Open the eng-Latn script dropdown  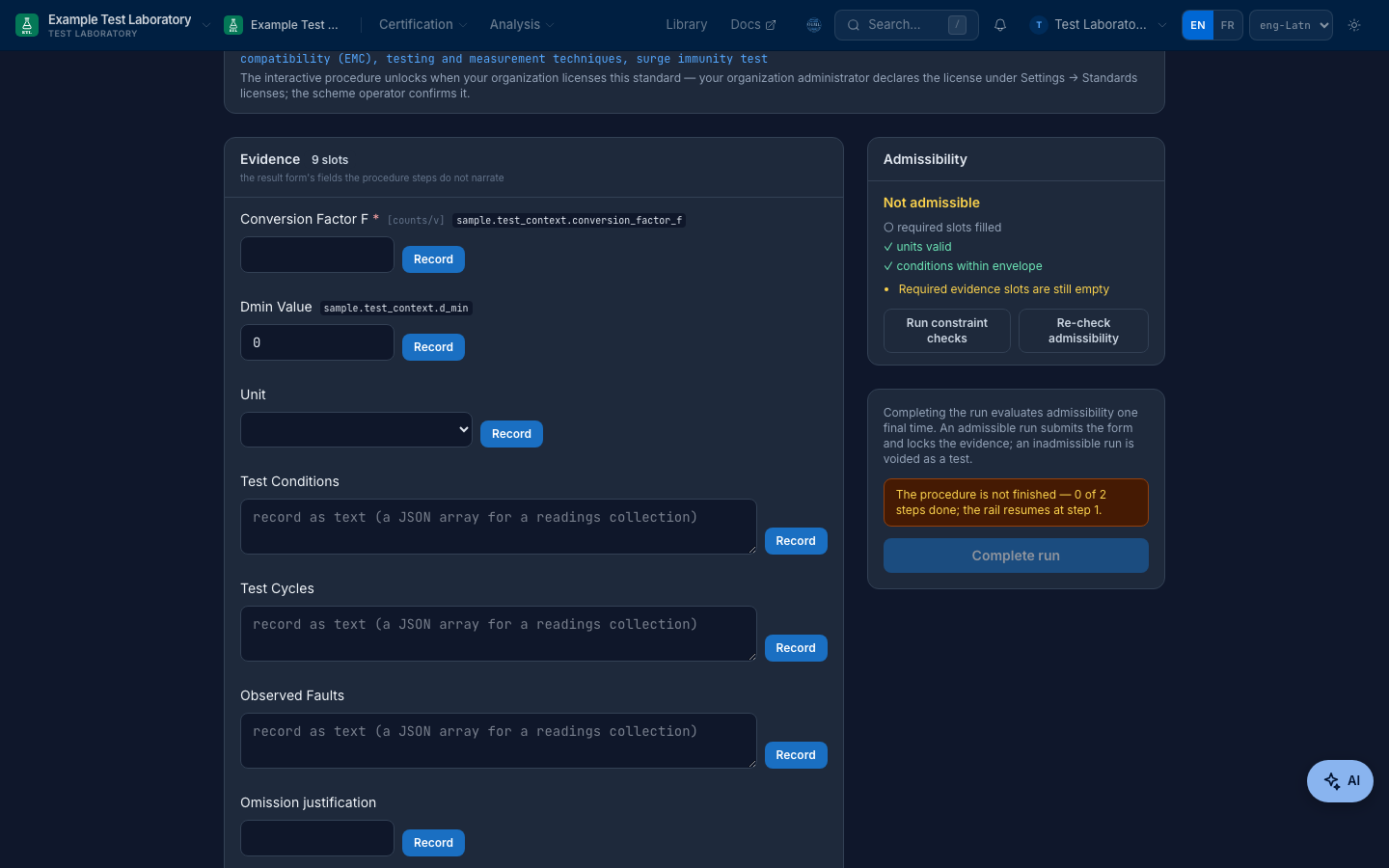(x=1291, y=25)
